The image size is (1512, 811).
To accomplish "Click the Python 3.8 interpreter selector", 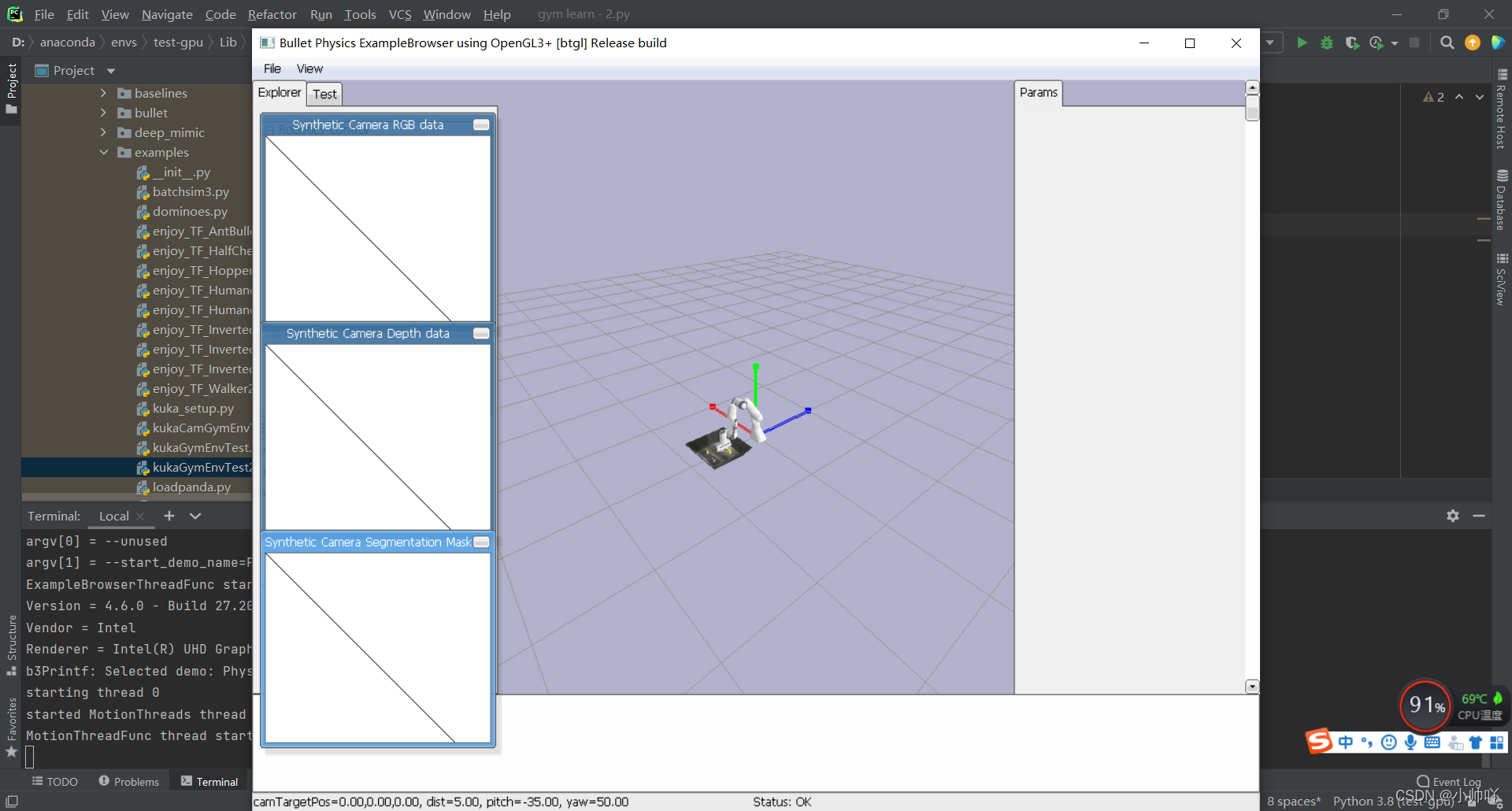I will [x=1394, y=801].
